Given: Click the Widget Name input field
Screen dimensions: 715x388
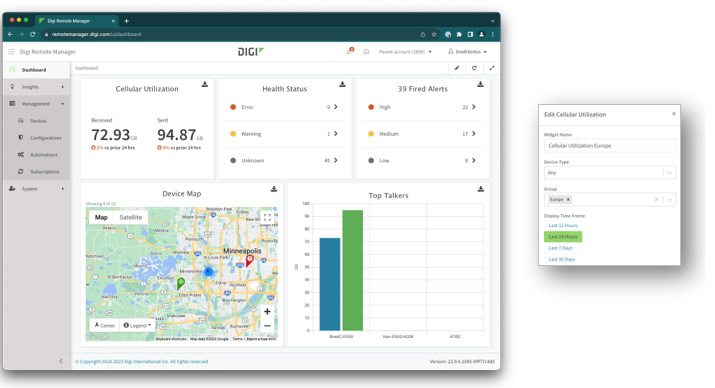Looking at the screenshot, I should click(610, 146).
